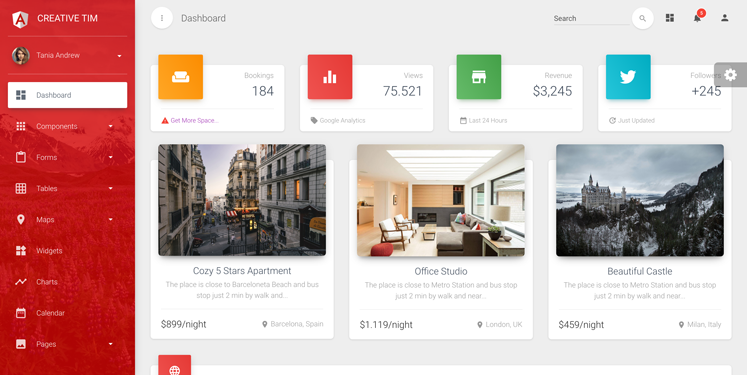The image size is (747, 375).
Task: Click the Components apps icon
Action: coord(20,126)
